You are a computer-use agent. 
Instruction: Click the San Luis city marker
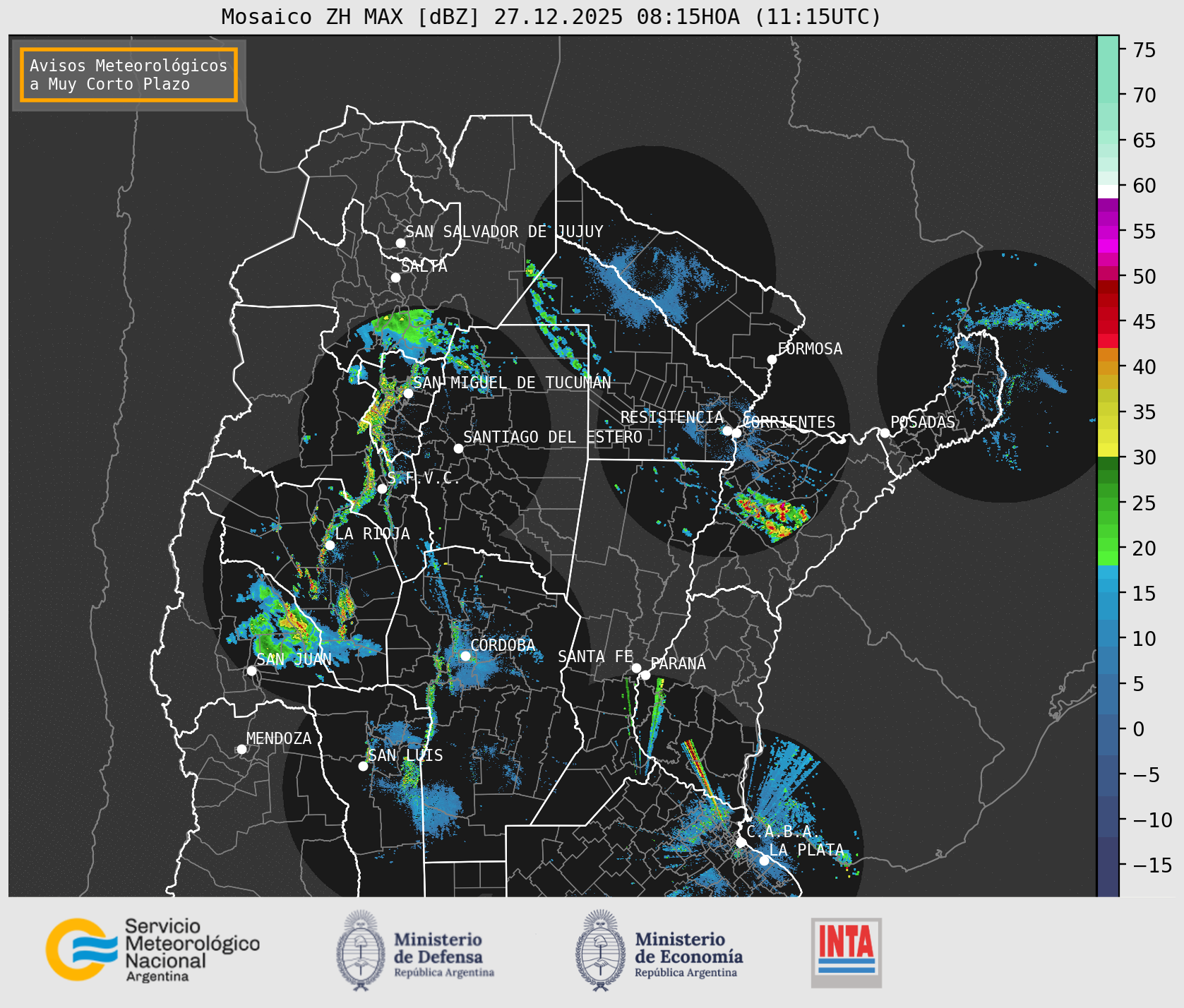[363, 766]
